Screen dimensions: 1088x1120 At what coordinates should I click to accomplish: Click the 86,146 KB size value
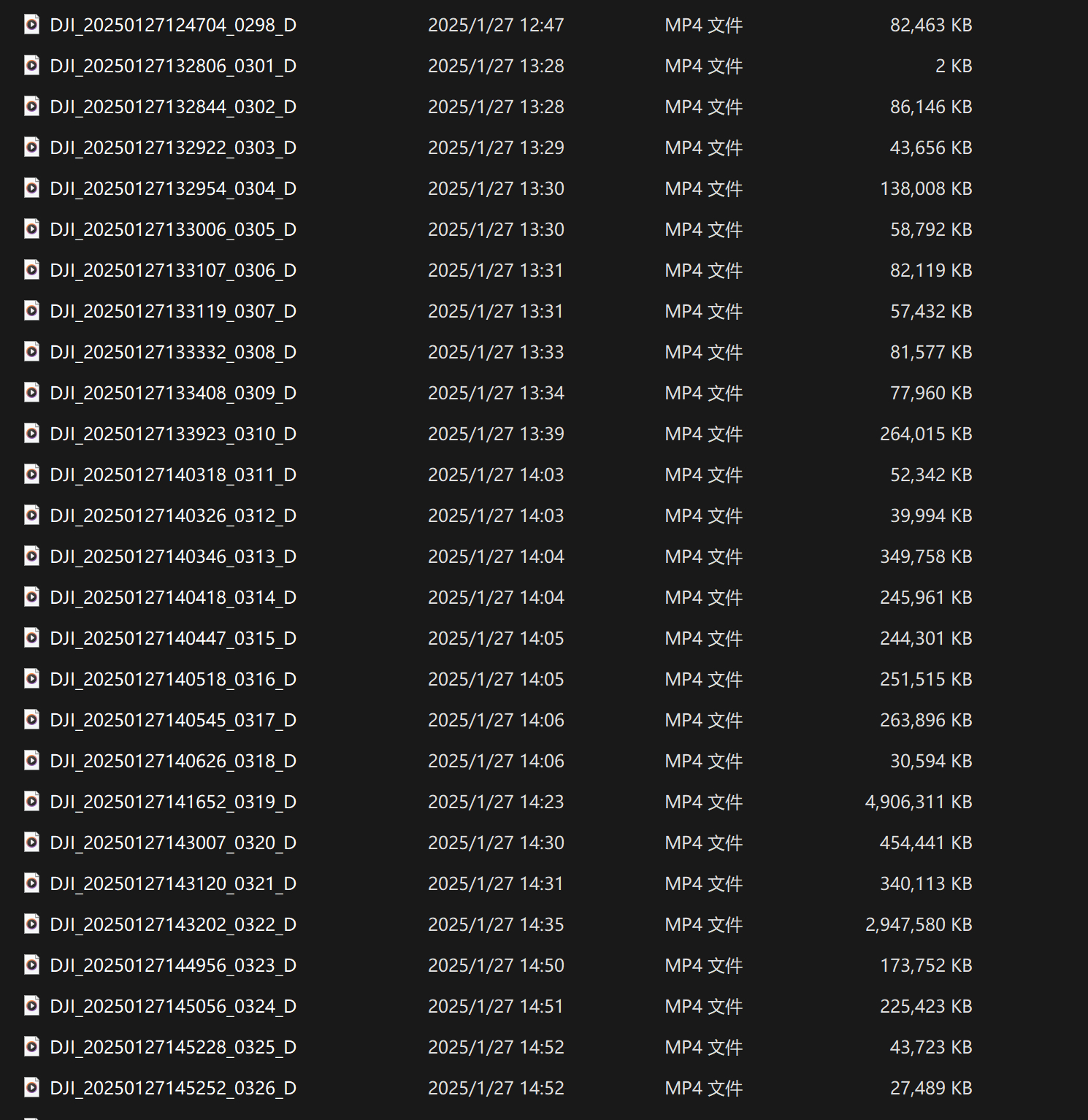931,107
